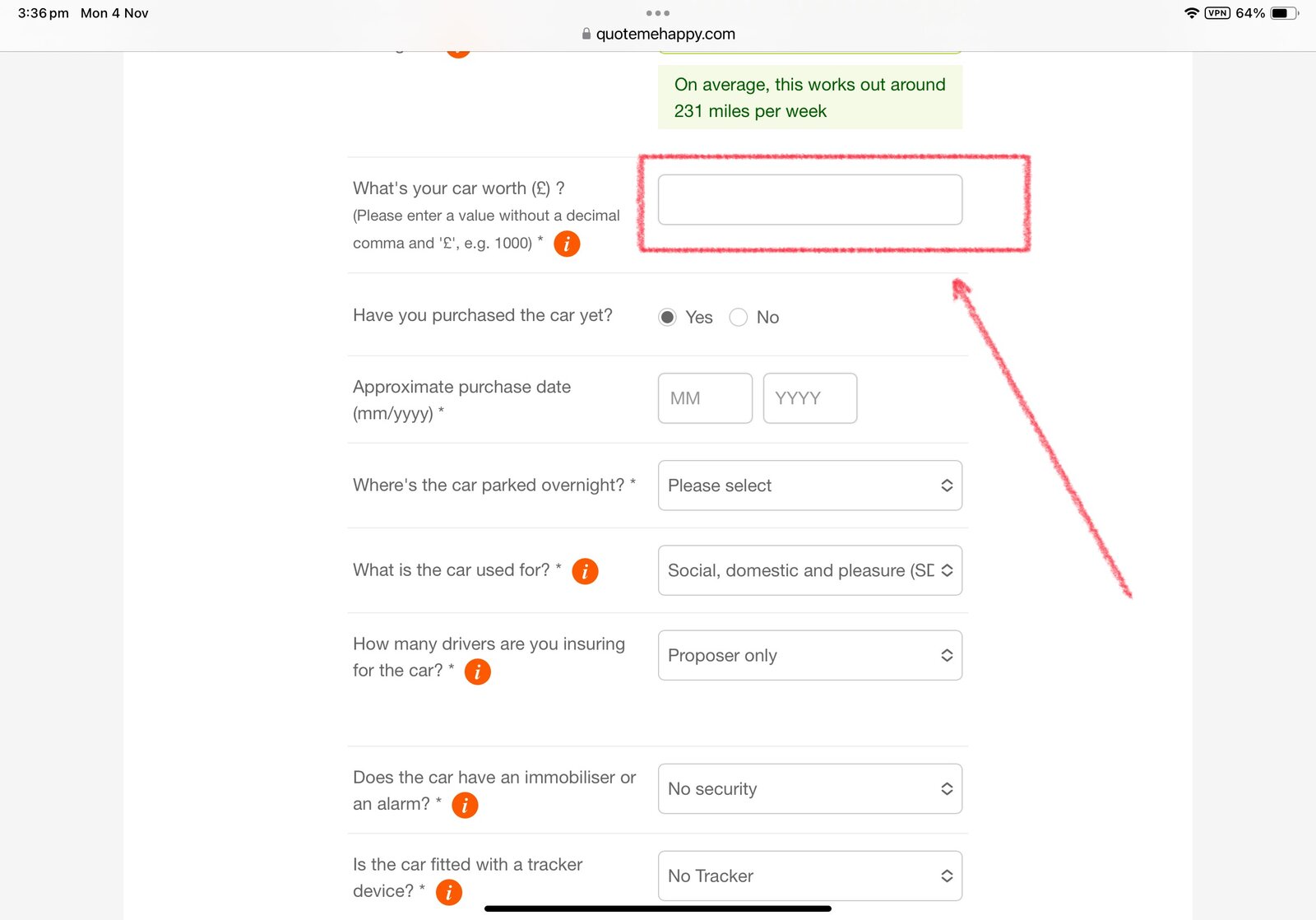The image size is (1316, 920).
Task: Expand the No Tracker dropdown
Action: 809,876
